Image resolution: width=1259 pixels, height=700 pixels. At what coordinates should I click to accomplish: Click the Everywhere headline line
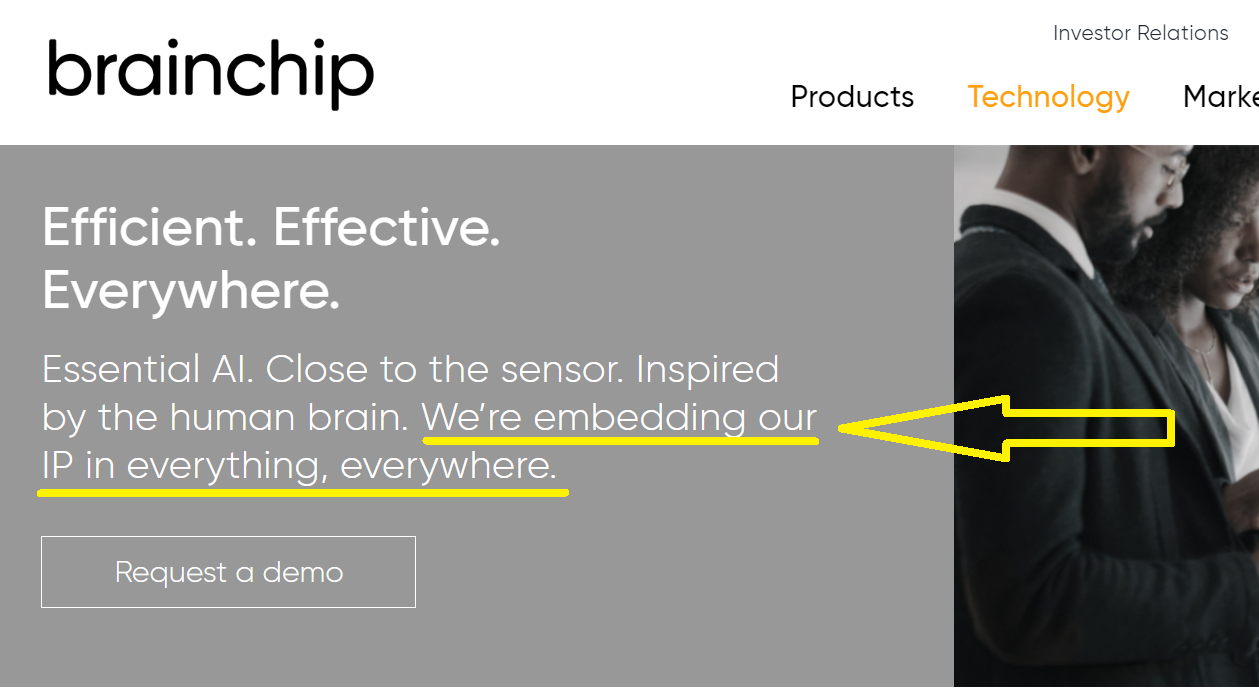tap(191, 291)
